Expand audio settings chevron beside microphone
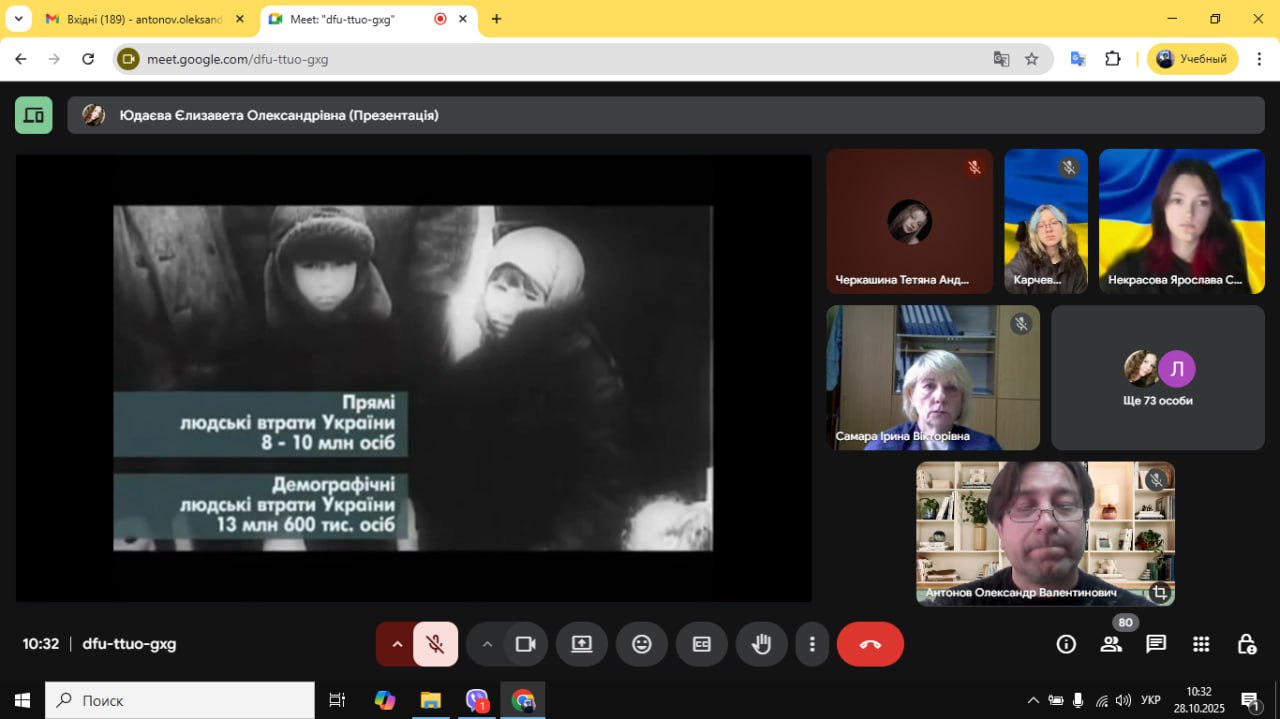 point(397,644)
